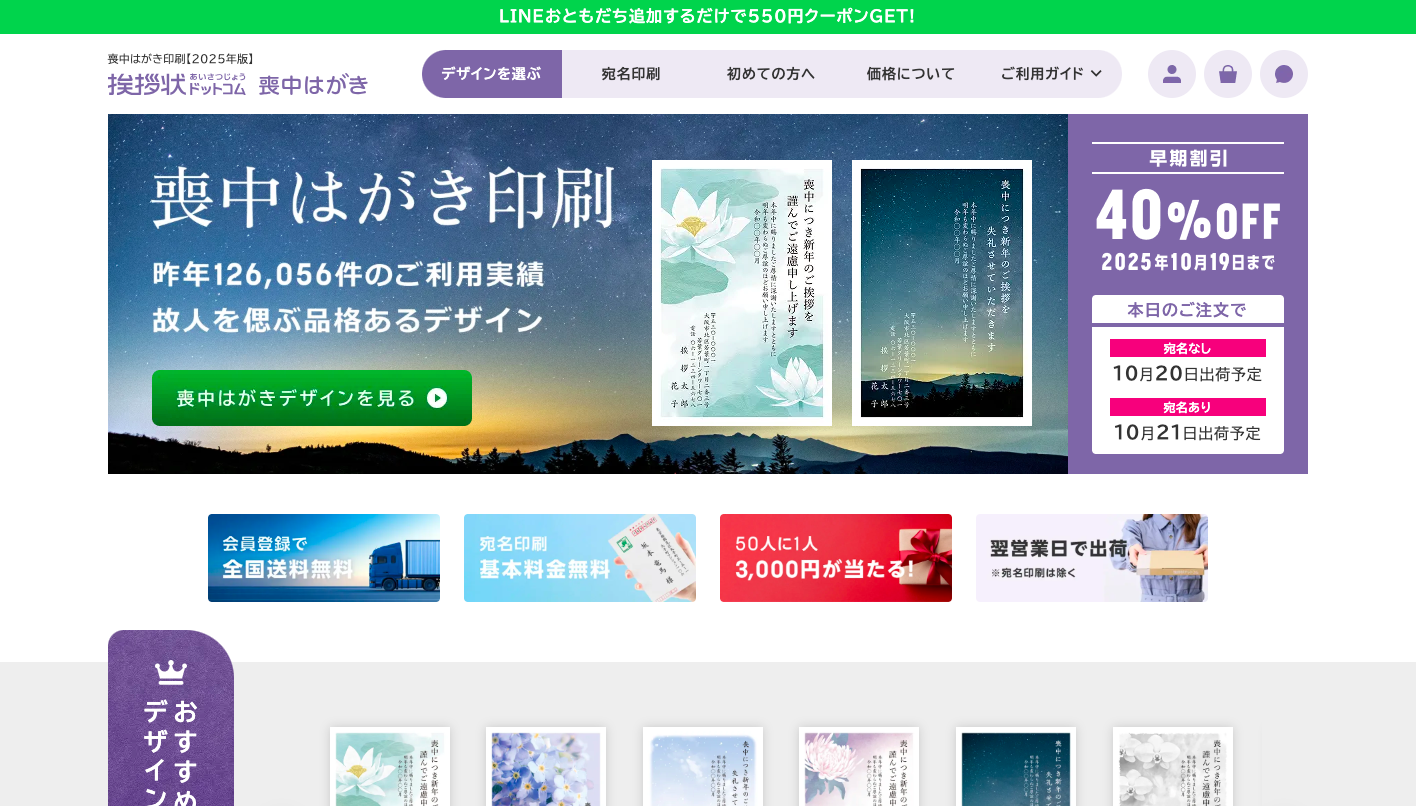Click the 喪中はがきデザインを見る button
Viewport: 1416px width, 806px height.
tap(312, 398)
